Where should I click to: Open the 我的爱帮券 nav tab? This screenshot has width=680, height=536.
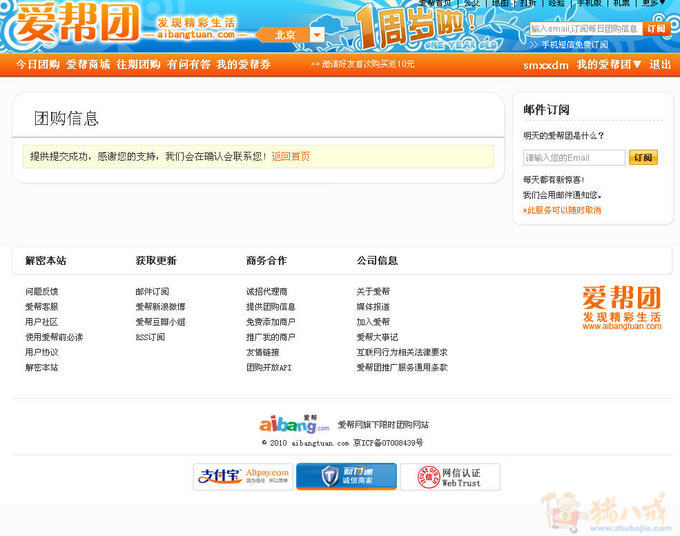[244, 65]
